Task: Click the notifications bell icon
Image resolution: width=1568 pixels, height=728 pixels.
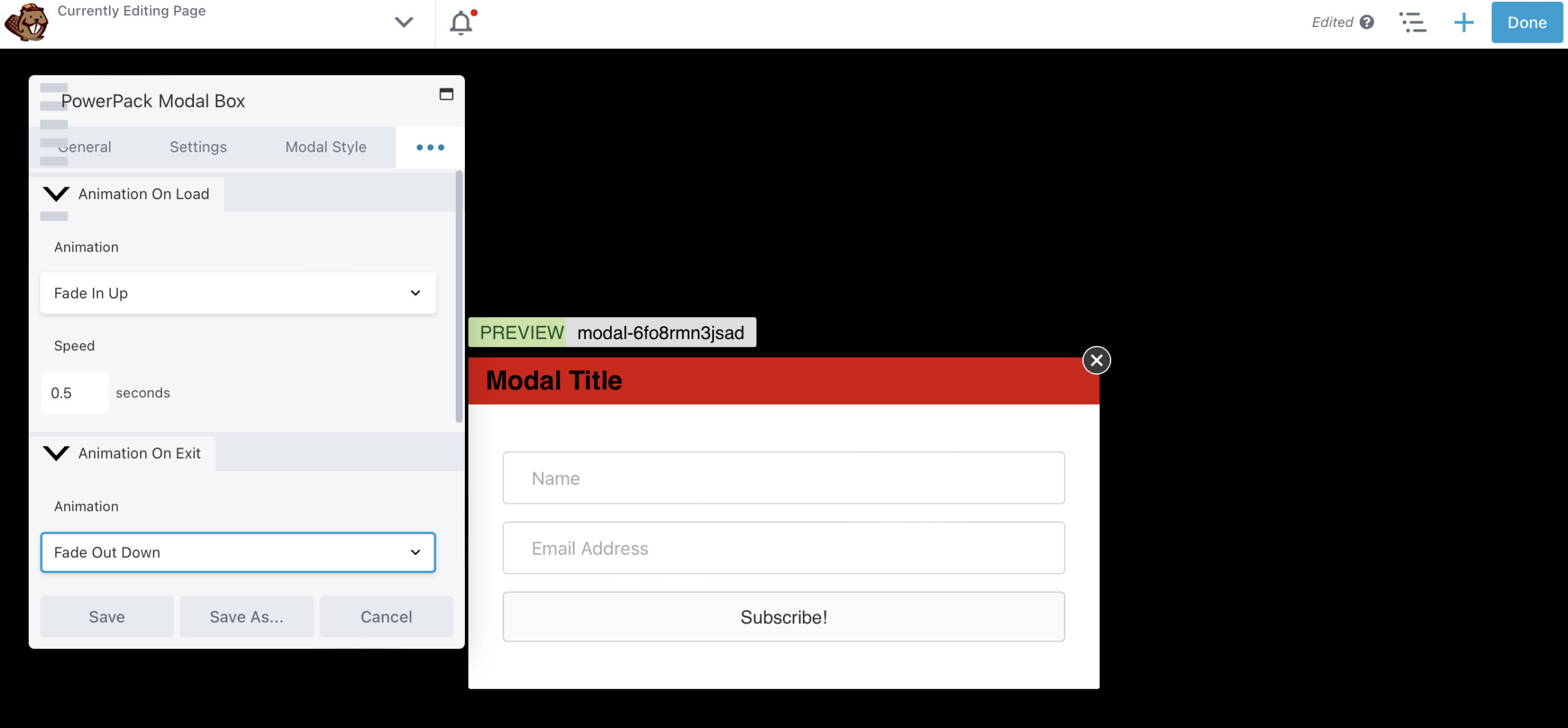Action: 461,21
